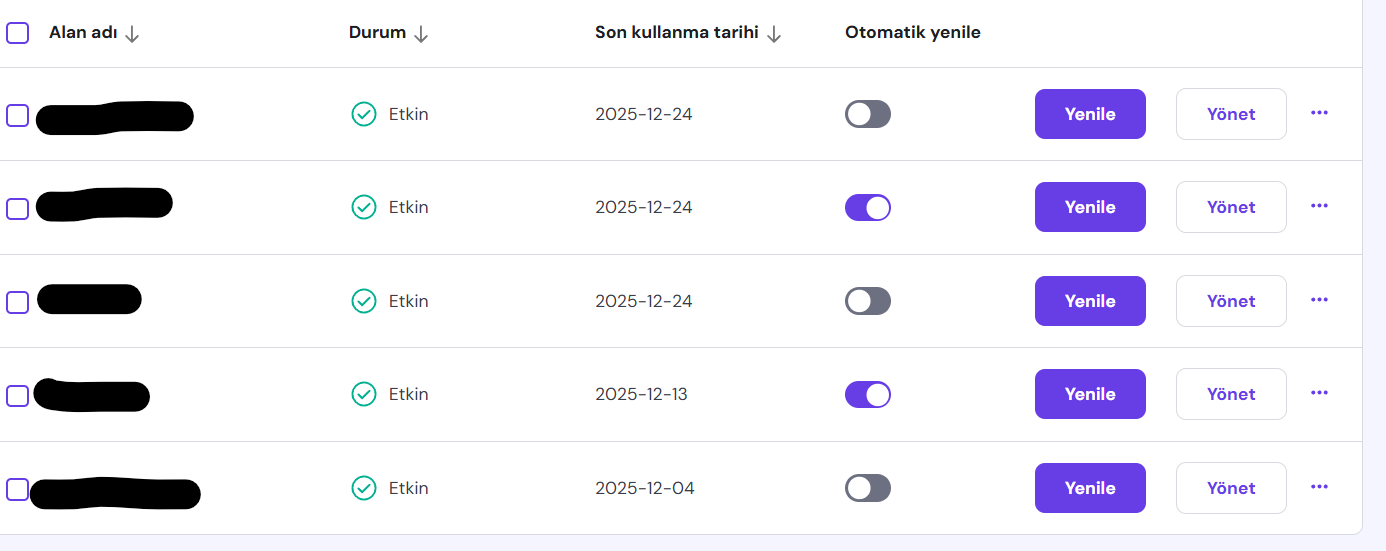Tick the select-all checkbox in table header
The image size is (1386, 551).
pyautogui.click(x=18, y=33)
